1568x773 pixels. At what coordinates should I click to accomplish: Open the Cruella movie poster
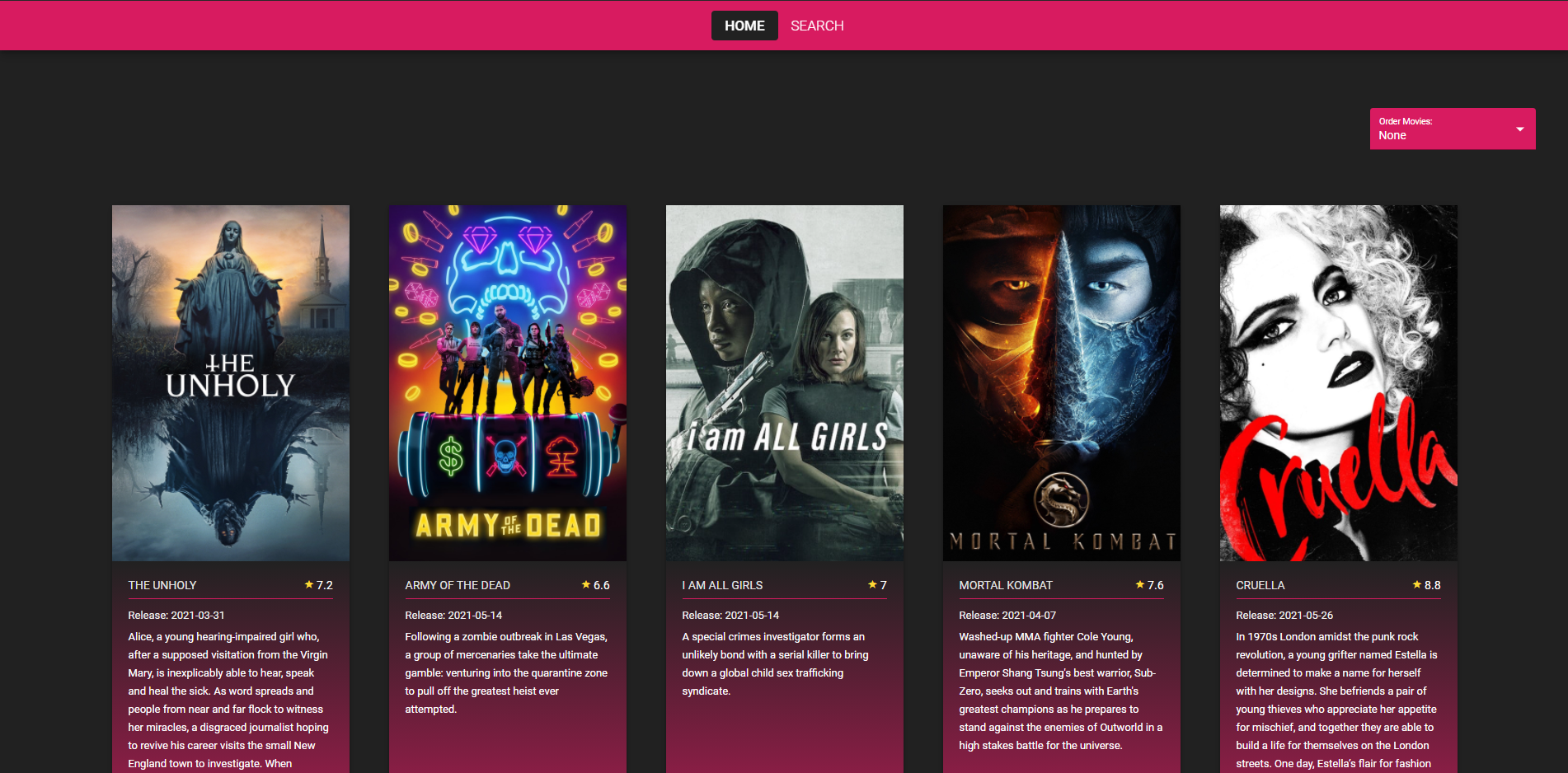point(1339,383)
